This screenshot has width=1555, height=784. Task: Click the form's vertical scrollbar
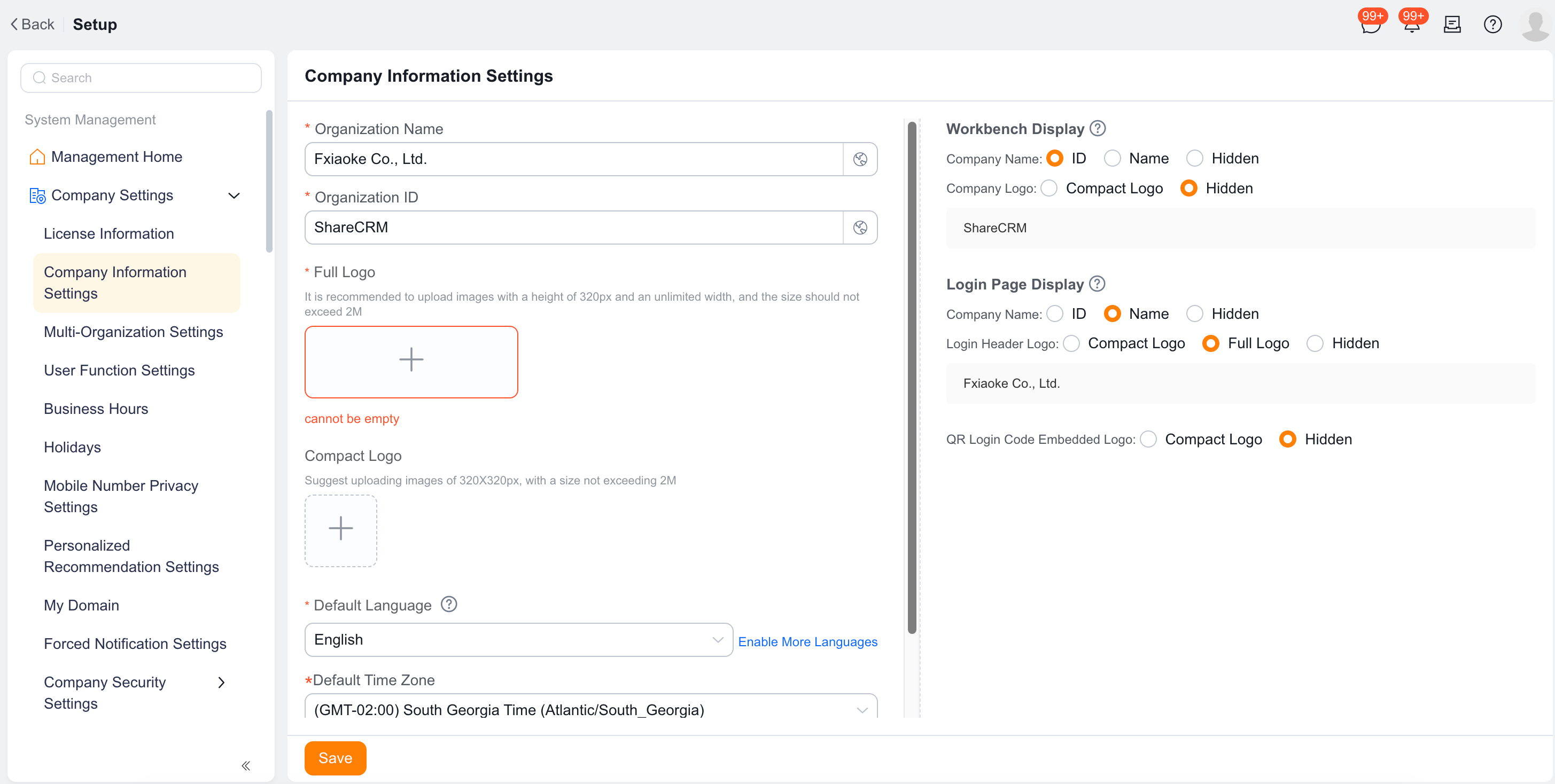[x=912, y=378]
